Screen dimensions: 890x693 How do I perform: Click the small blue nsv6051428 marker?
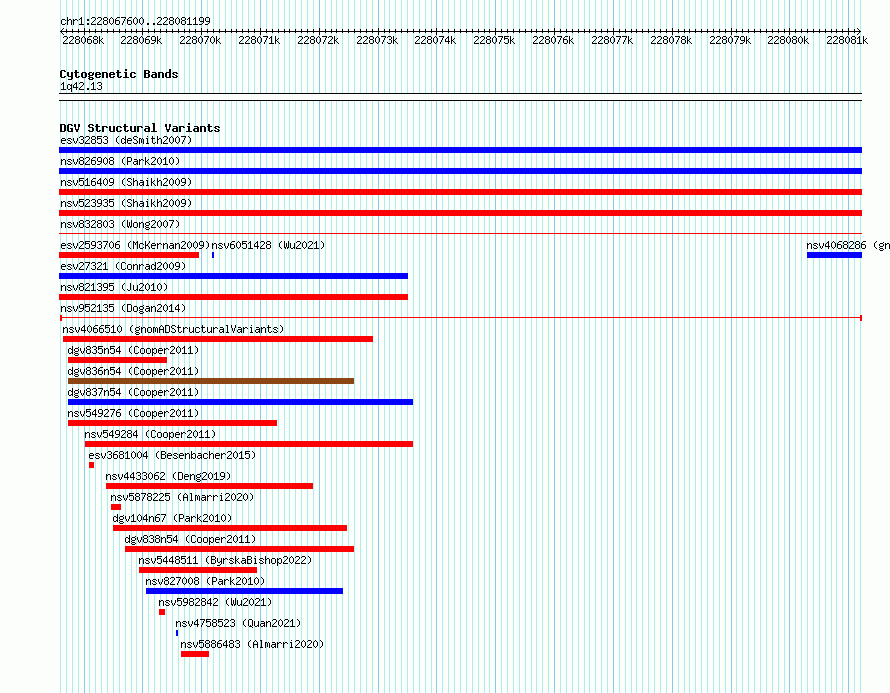pos(213,255)
